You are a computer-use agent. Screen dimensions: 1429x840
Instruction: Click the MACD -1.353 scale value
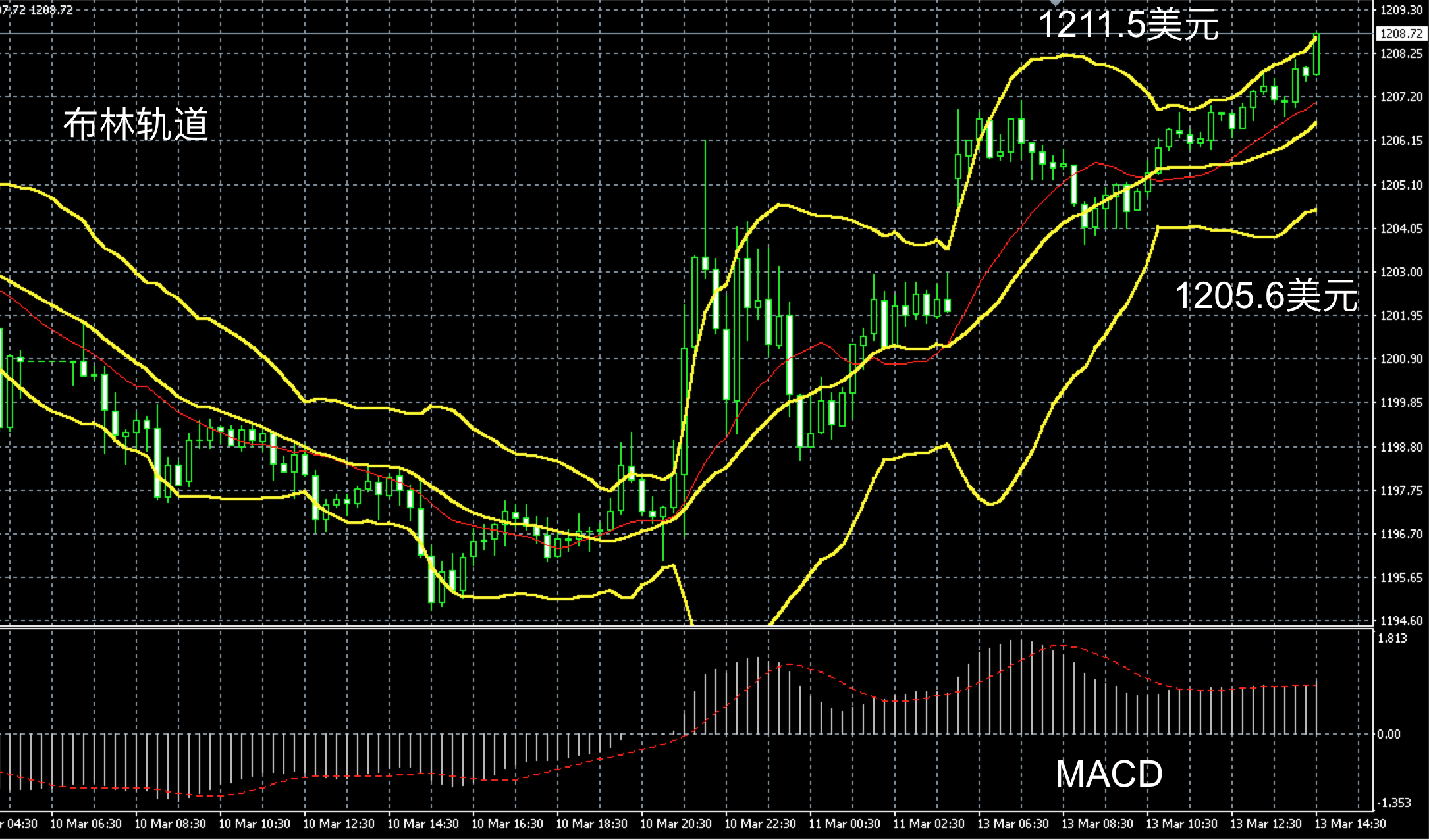point(1393,802)
